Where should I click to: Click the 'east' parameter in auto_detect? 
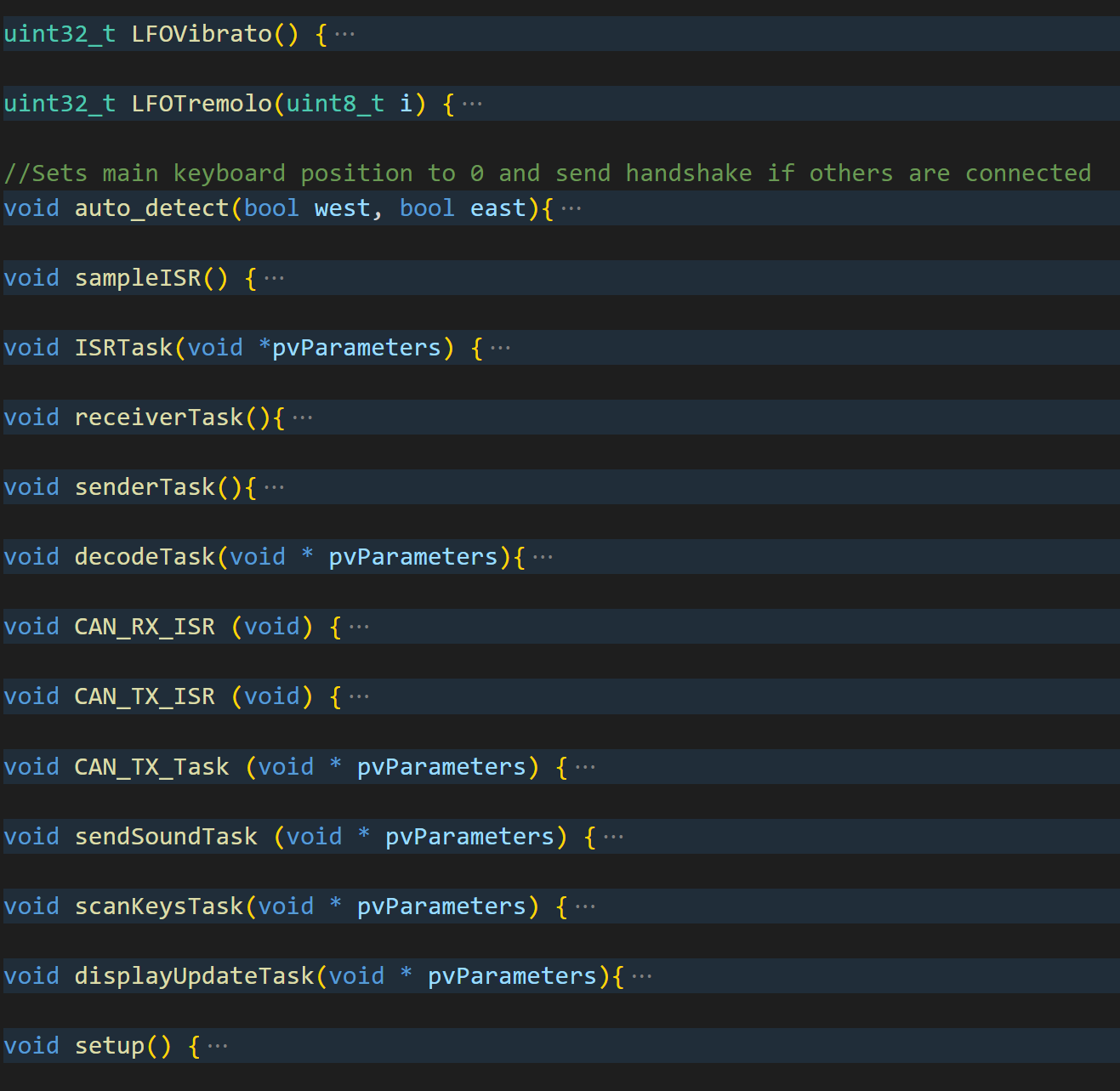(x=498, y=208)
